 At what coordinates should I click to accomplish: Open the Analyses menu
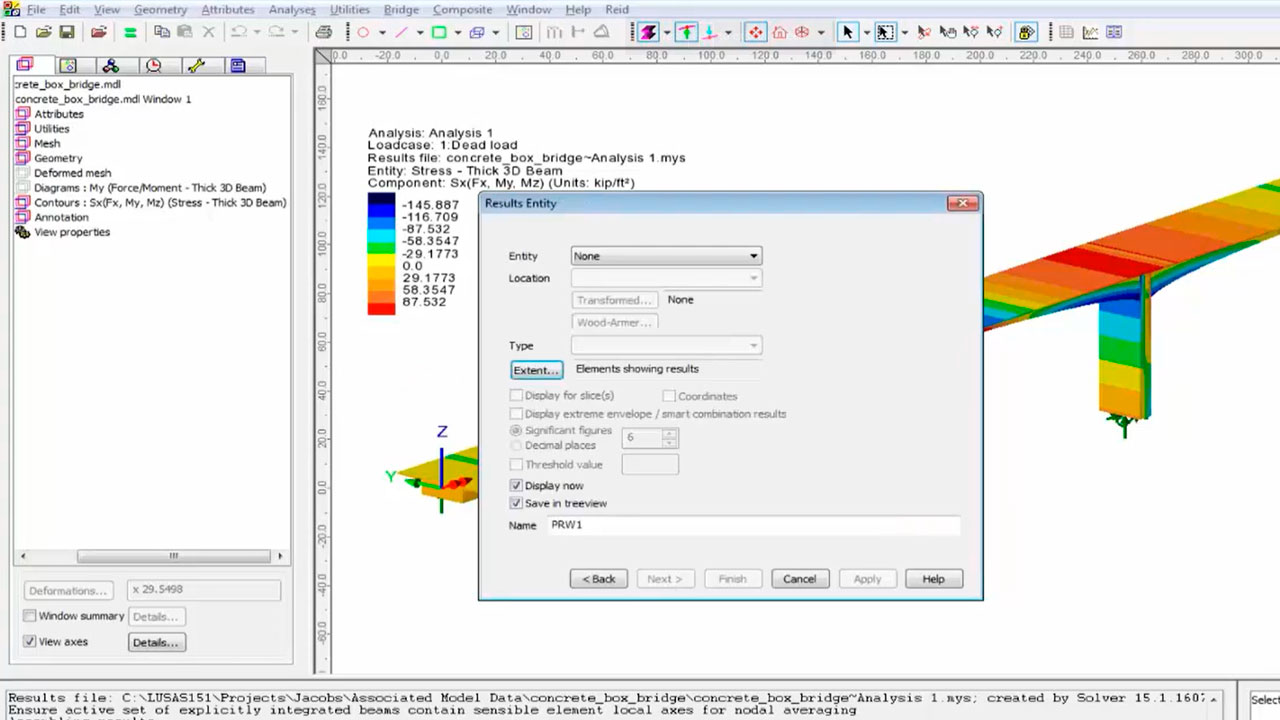(x=292, y=9)
